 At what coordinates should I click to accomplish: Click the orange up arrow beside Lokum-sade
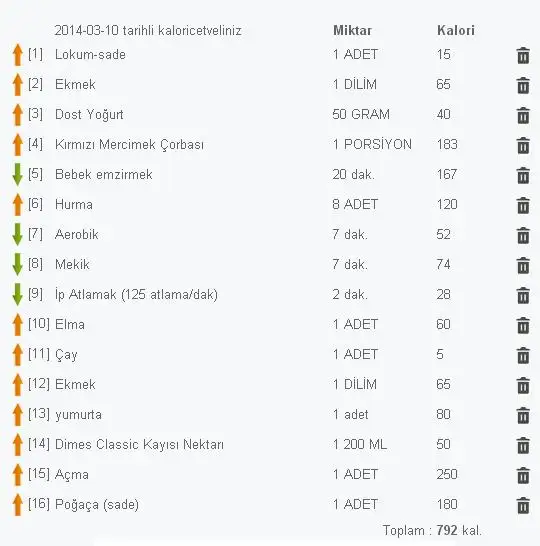(17, 55)
